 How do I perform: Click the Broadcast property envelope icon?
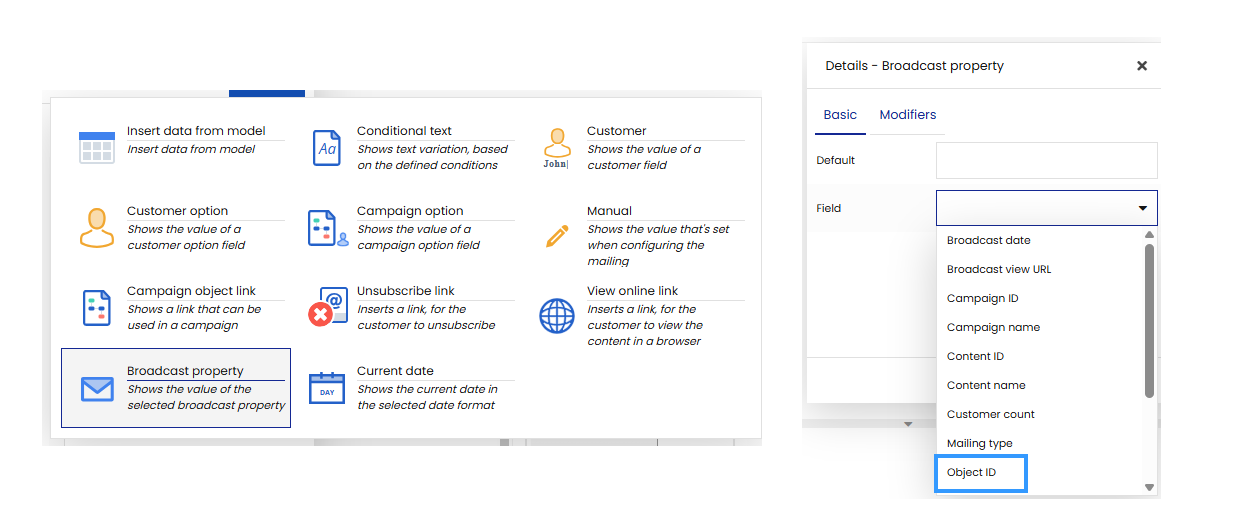click(97, 389)
